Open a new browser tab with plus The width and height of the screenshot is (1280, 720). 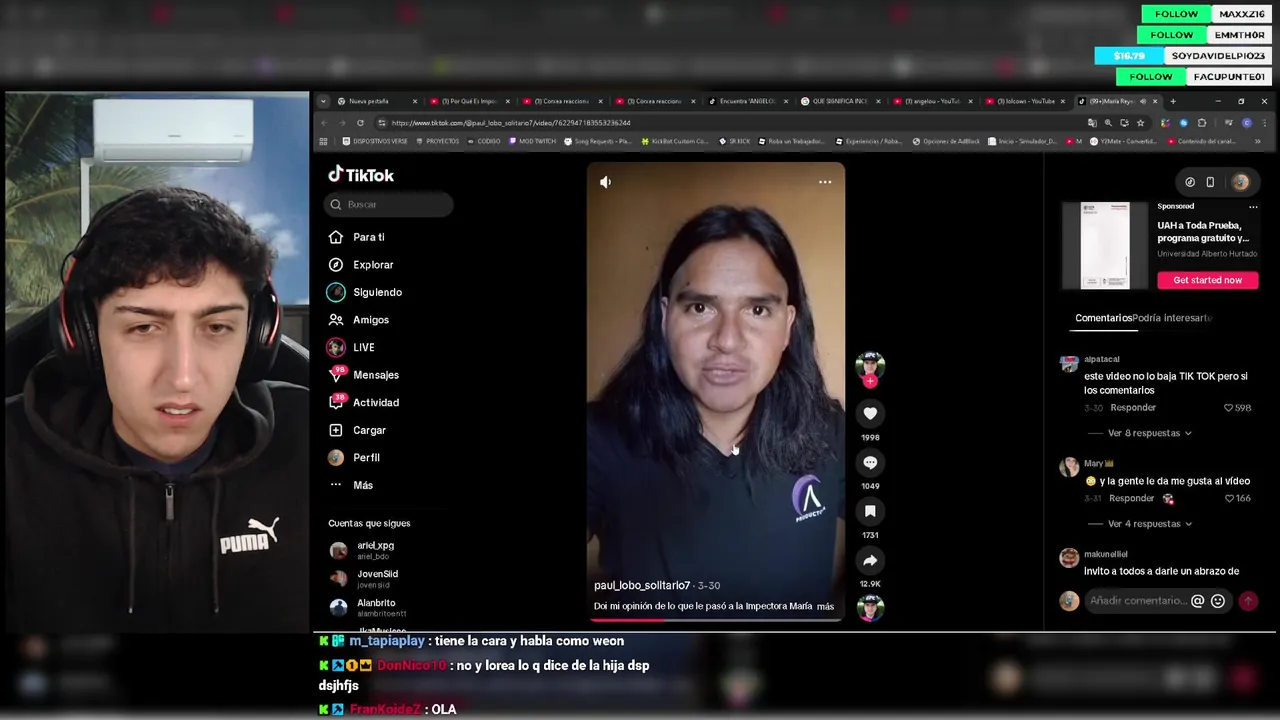(1173, 101)
